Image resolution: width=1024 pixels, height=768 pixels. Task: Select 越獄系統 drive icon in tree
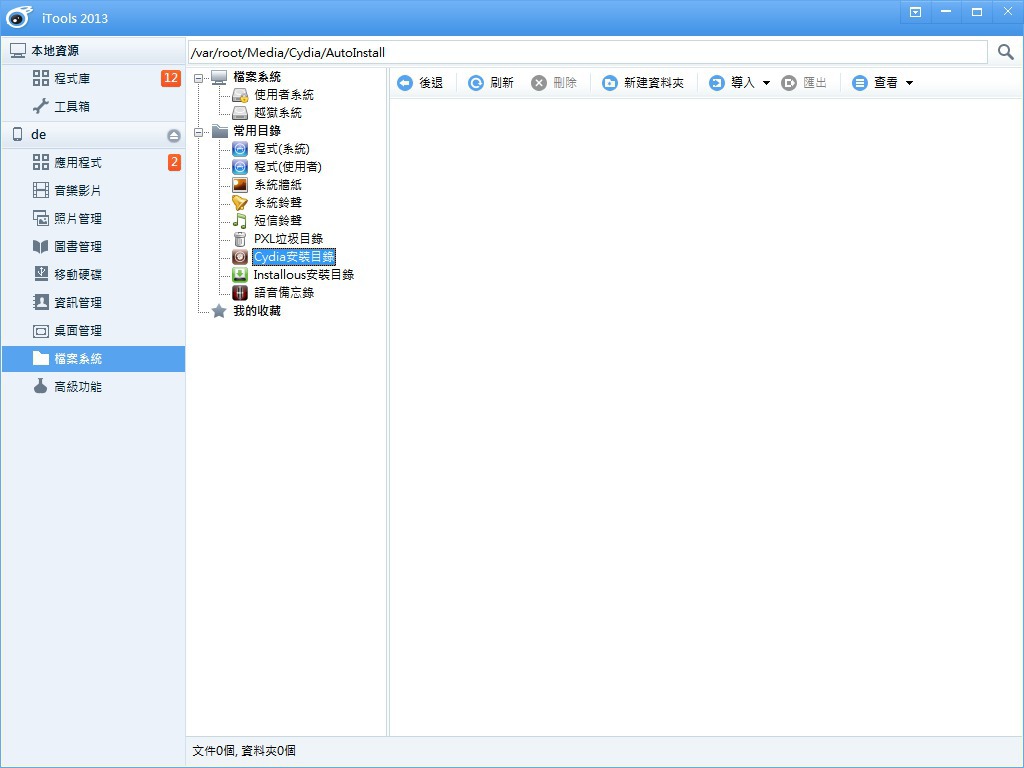(240, 113)
